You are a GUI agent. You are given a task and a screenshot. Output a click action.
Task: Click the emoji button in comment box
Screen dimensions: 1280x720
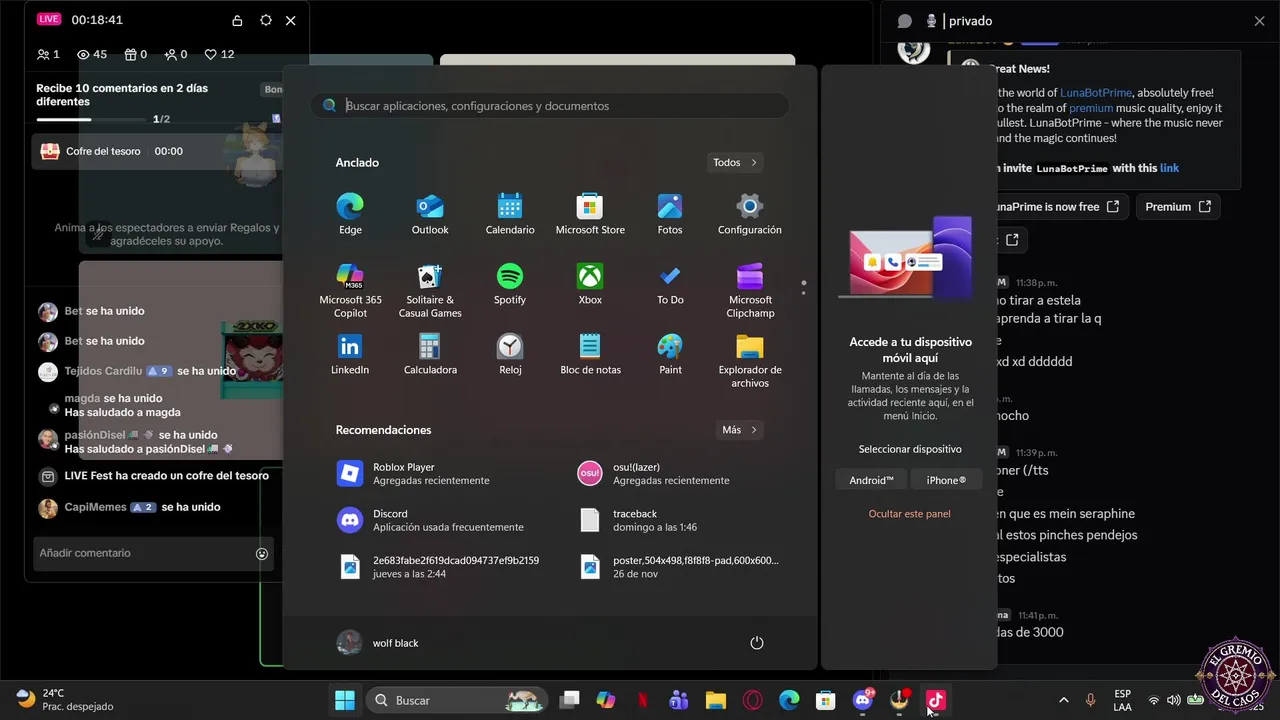click(262, 553)
